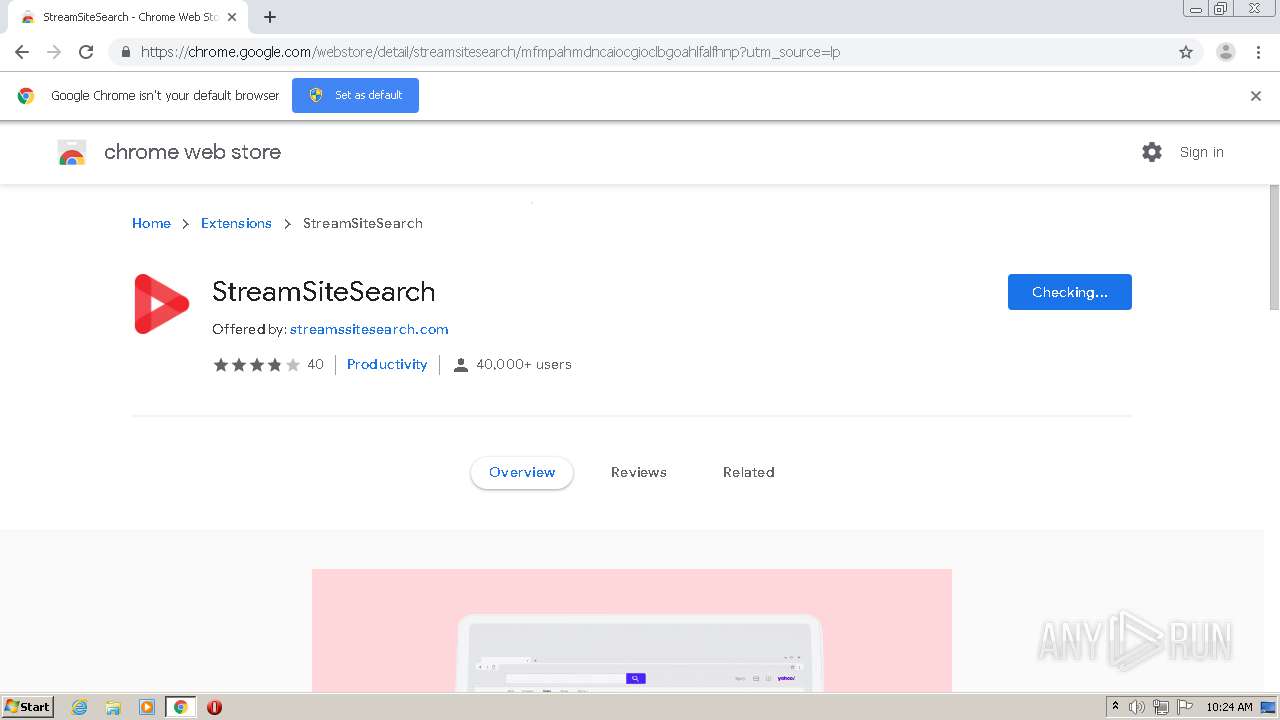Click the StreamSiteSearch red play logo
Image resolution: width=1280 pixels, height=720 pixels.
pyautogui.click(x=161, y=304)
